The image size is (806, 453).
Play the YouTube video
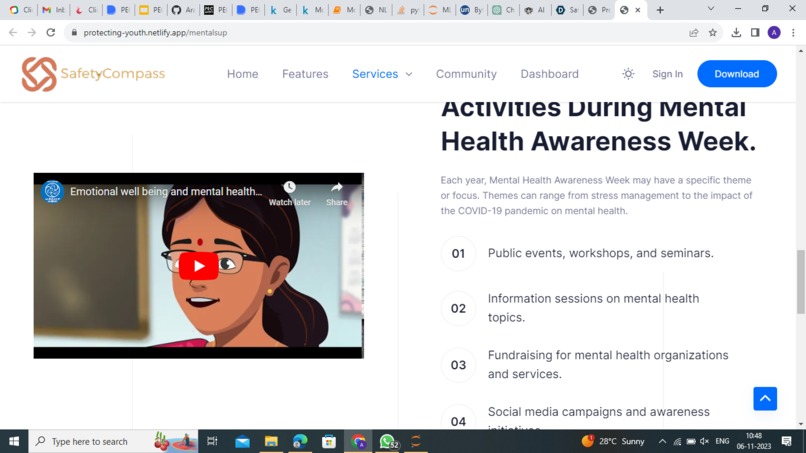tap(198, 266)
